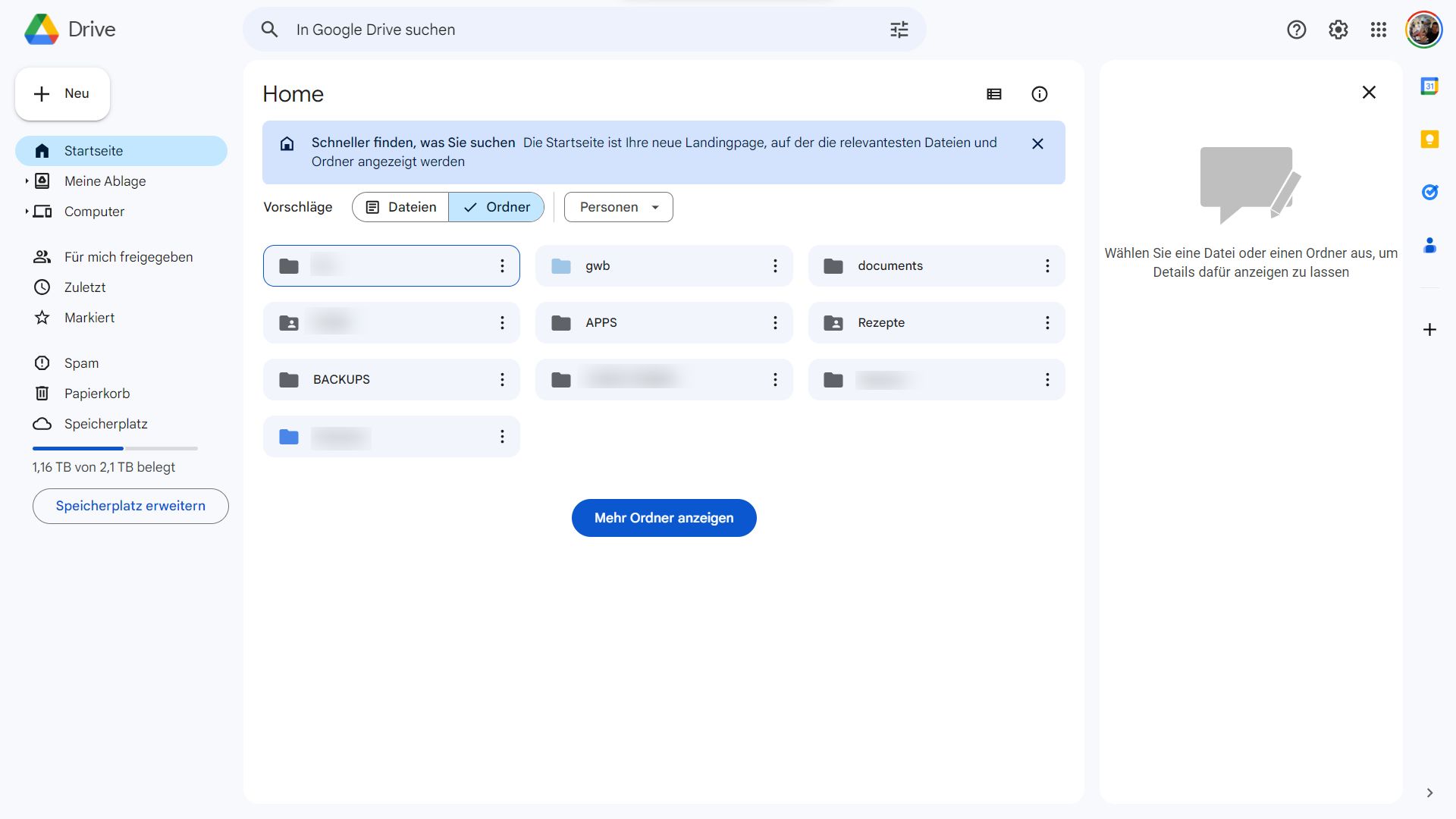
Task: Switch to list layout view
Action: 993,94
